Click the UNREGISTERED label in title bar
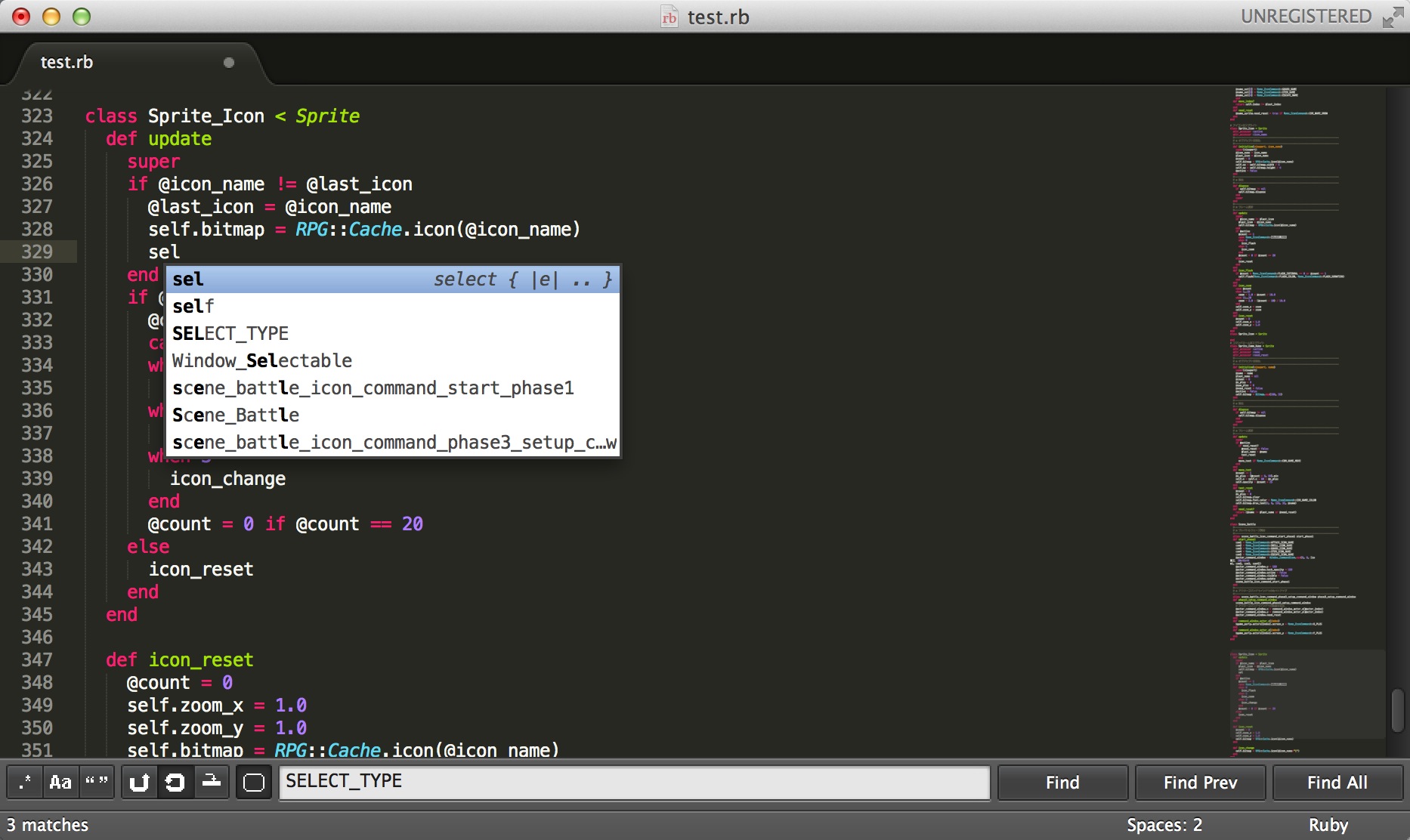Screen dimensions: 1410x840 coord(1306,17)
